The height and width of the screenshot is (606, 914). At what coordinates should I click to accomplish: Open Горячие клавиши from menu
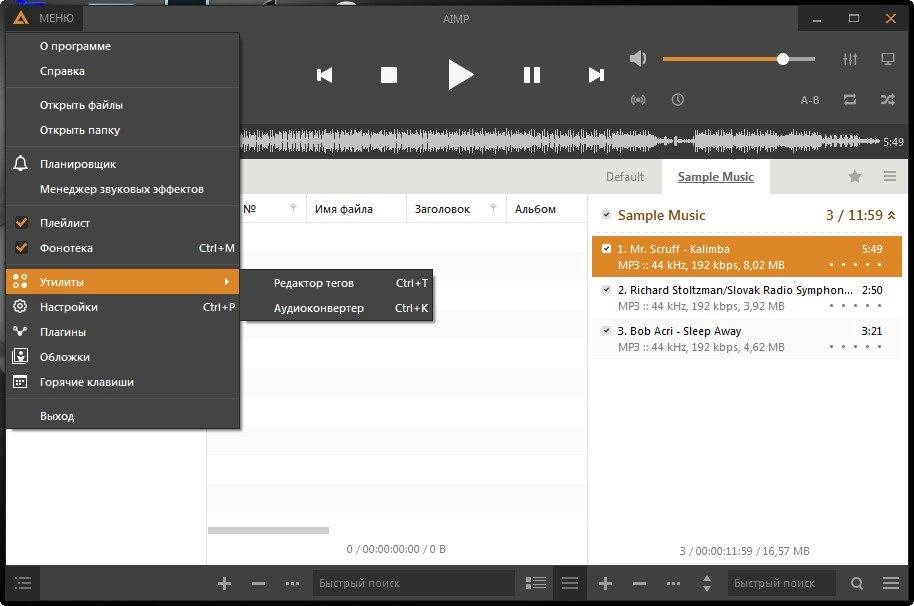point(122,382)
